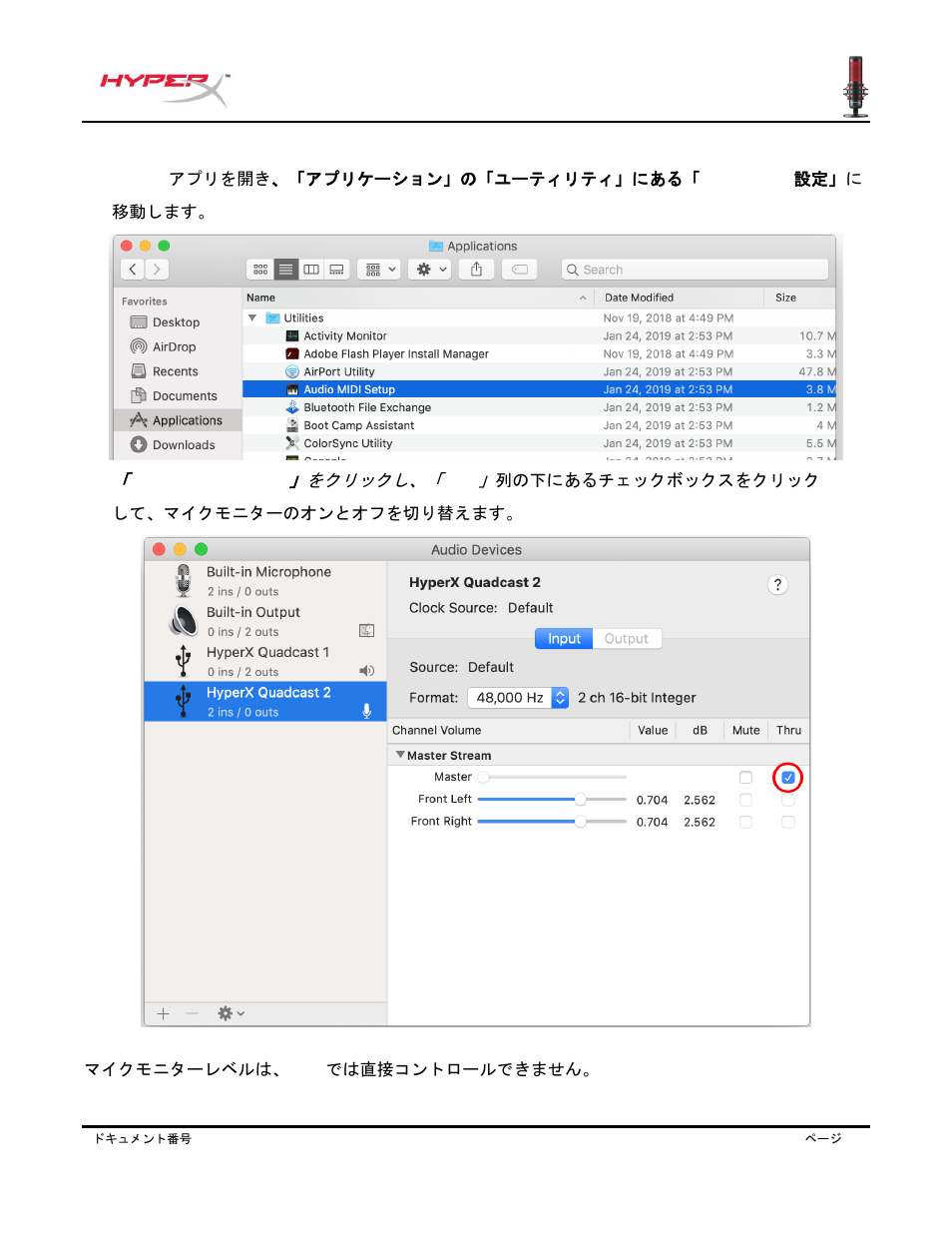
Task: Collapse the Master Stream section
Action: (401, 755)
